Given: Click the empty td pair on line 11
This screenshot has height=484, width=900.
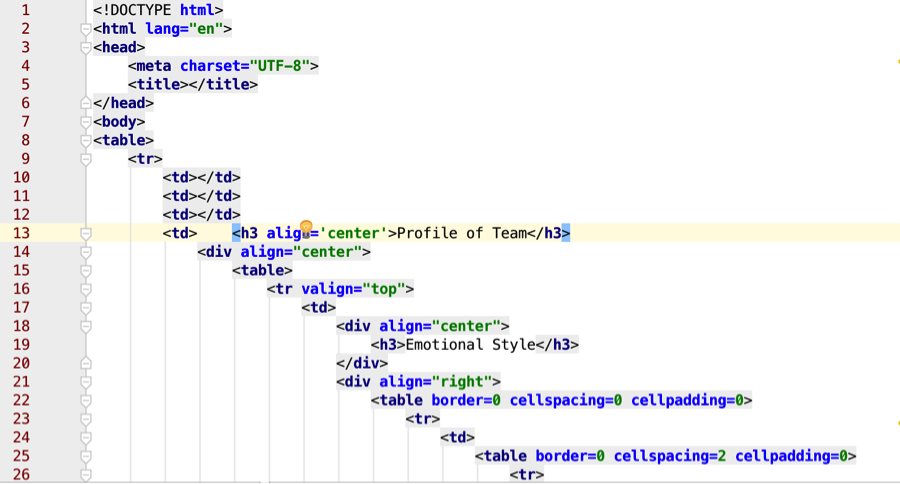Looking at the screenshot, I should click(x=201, y=196).
